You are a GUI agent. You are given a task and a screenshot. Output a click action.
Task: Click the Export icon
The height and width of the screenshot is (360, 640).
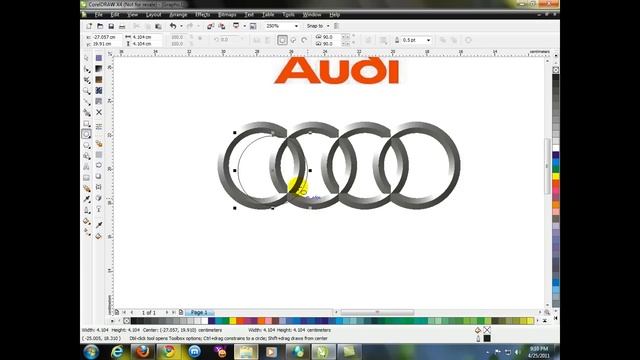222,26
